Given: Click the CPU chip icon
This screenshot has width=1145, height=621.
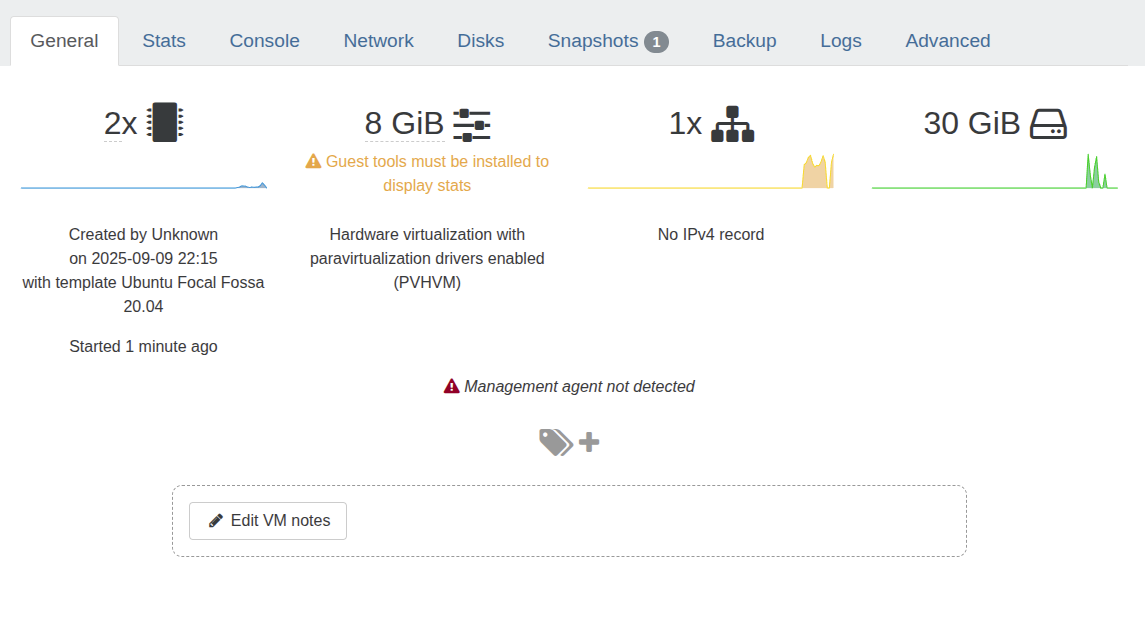Looking at the screenshot, I should coord(166,123).
